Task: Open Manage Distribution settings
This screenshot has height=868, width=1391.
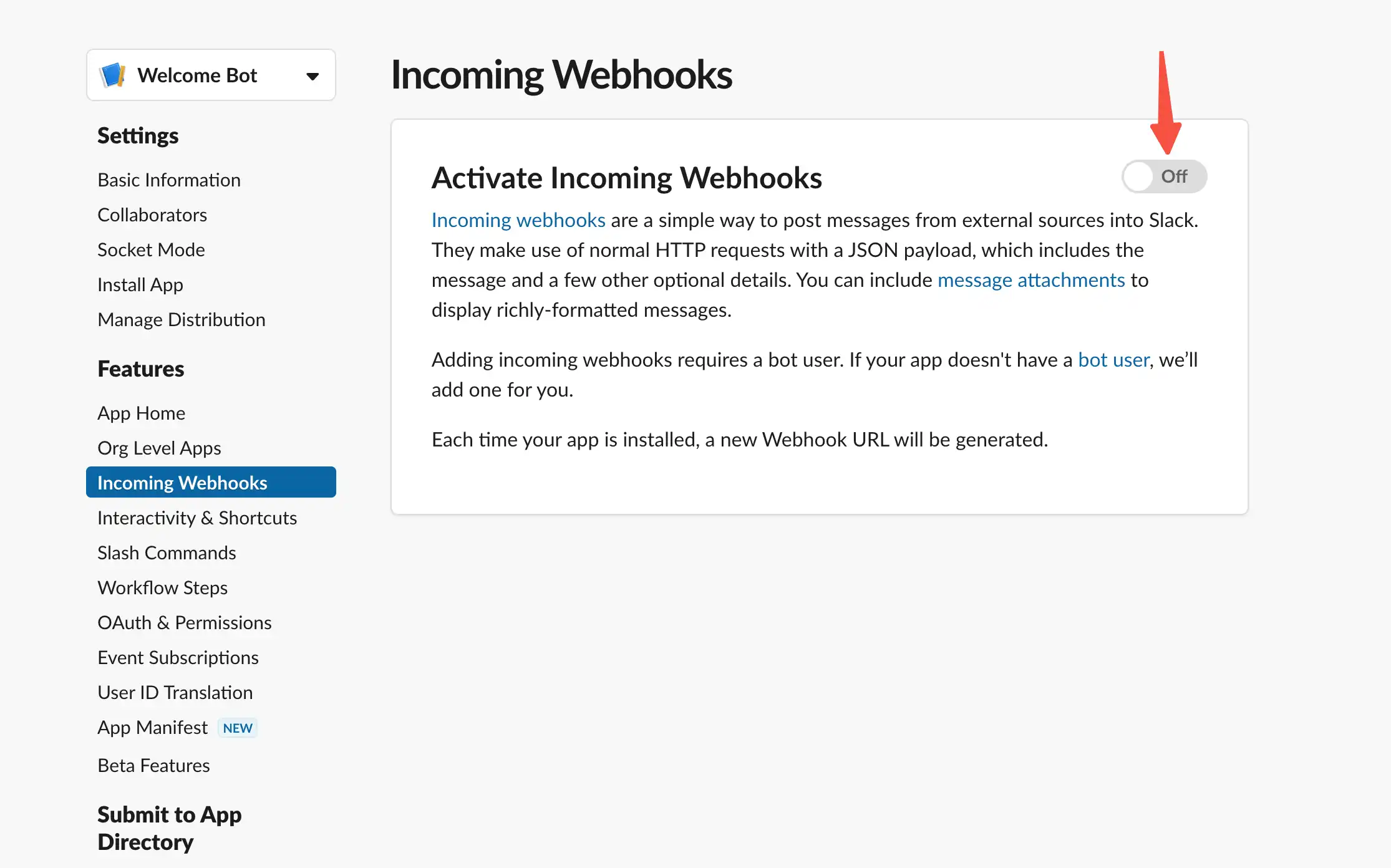Action: click(182, 319)
